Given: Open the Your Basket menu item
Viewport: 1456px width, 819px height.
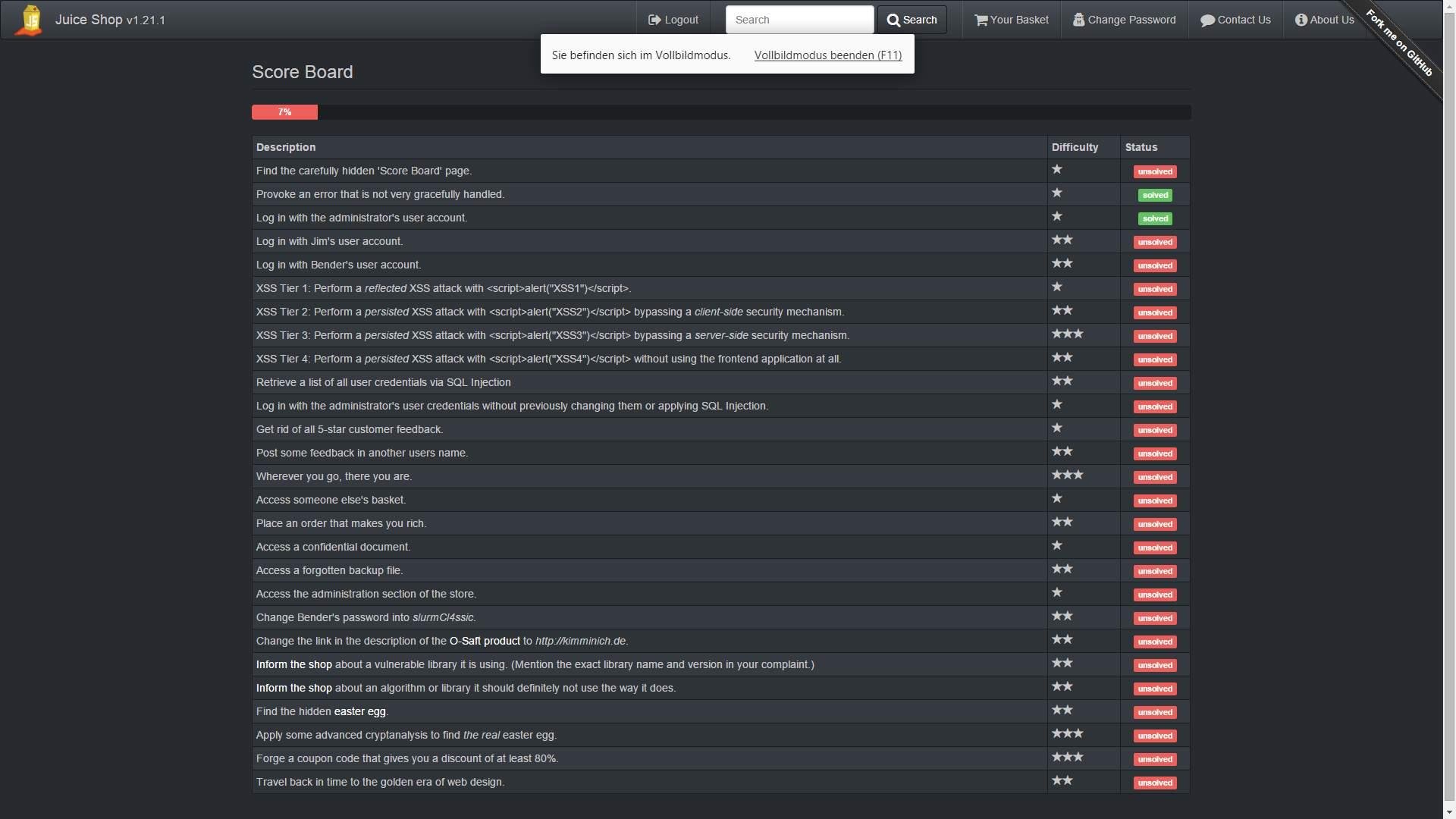Looking at the screenshot, I should [x=1018, y=20].
